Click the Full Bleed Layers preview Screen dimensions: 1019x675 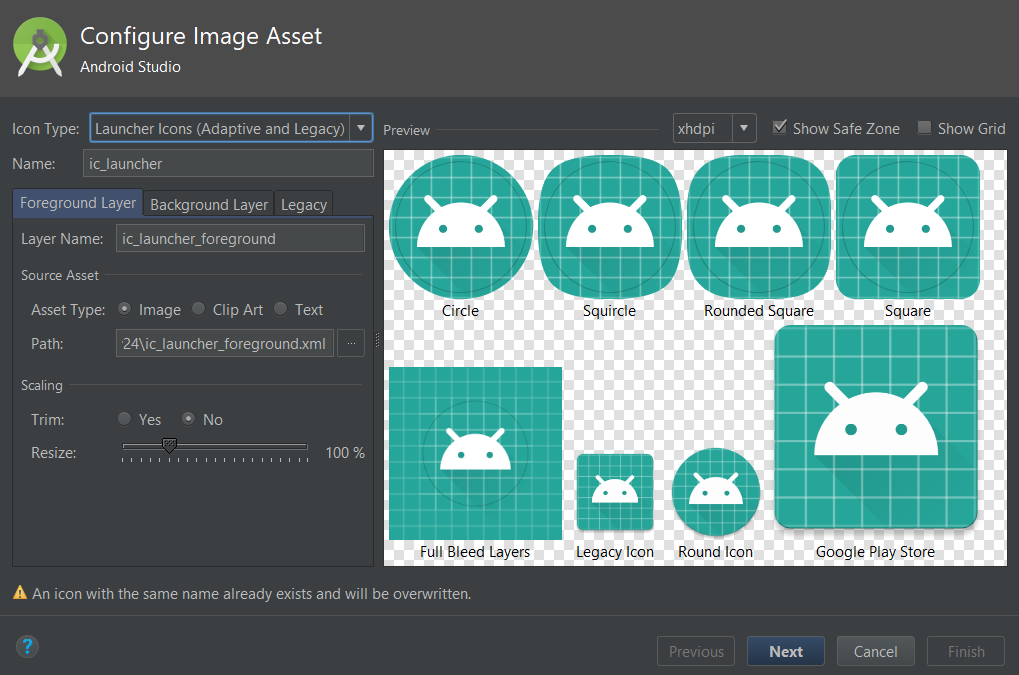tap(475, 453)
